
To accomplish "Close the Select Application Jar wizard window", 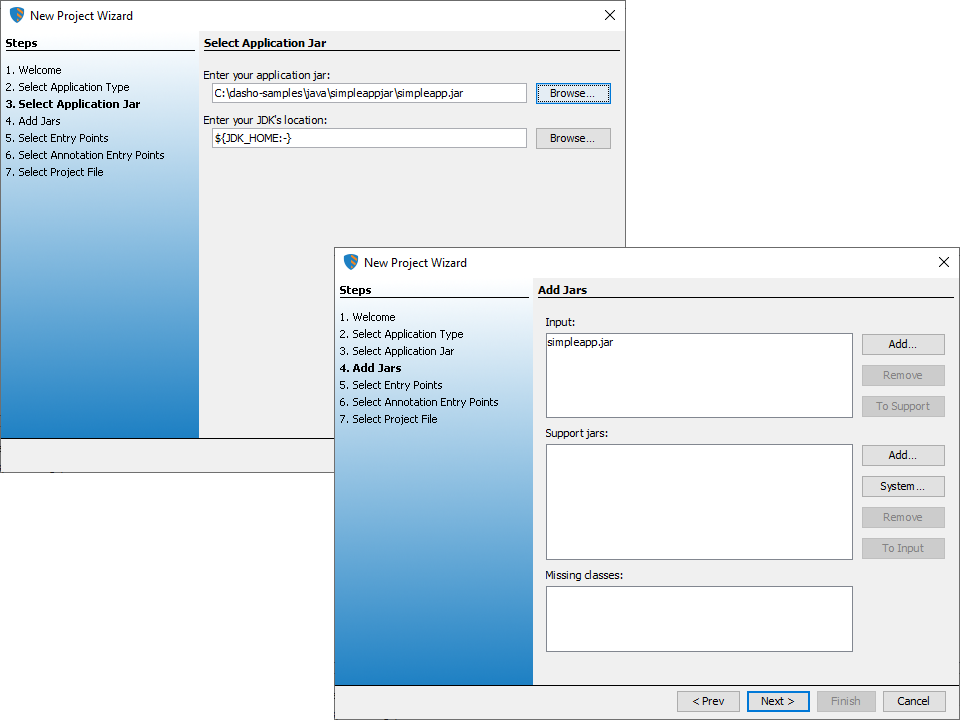I will click(x=610, y=15).
